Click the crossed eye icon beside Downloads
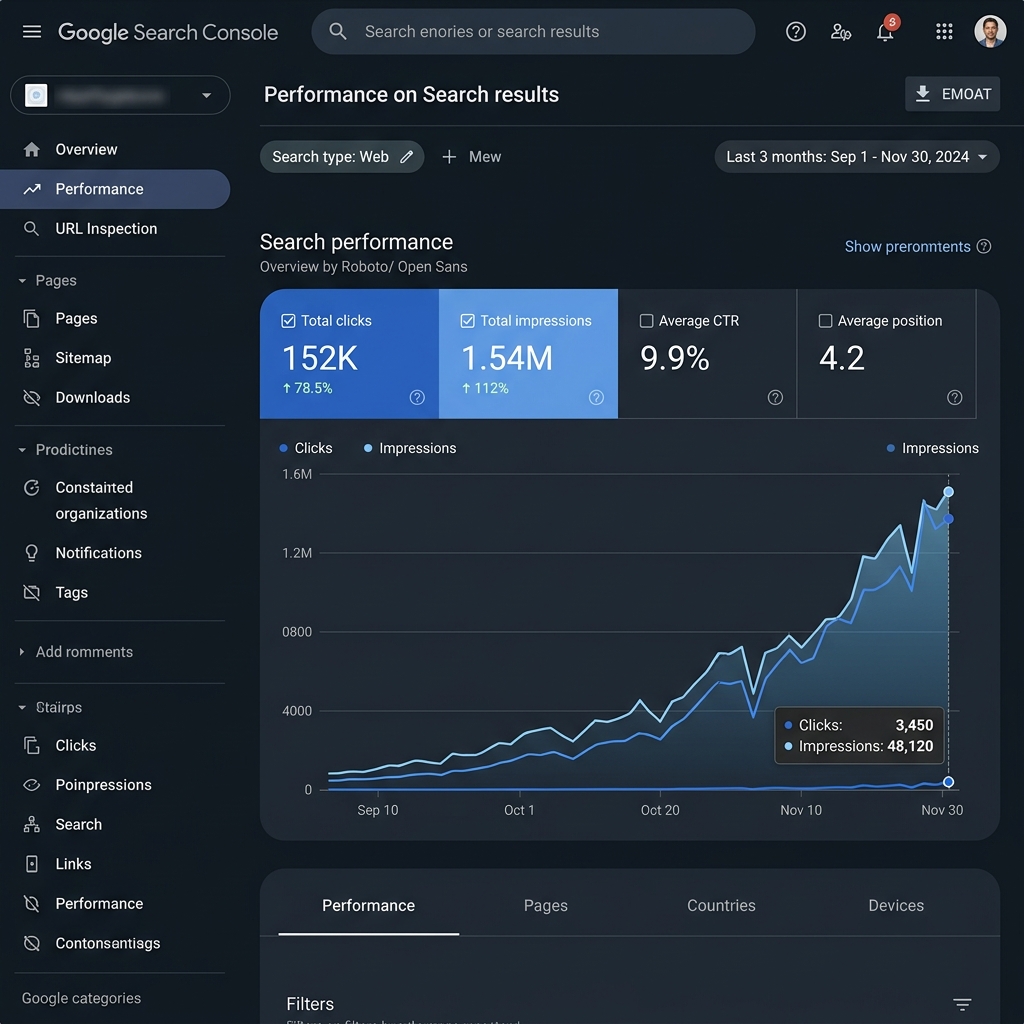The image size is (1024, 1024). [31, 398]
